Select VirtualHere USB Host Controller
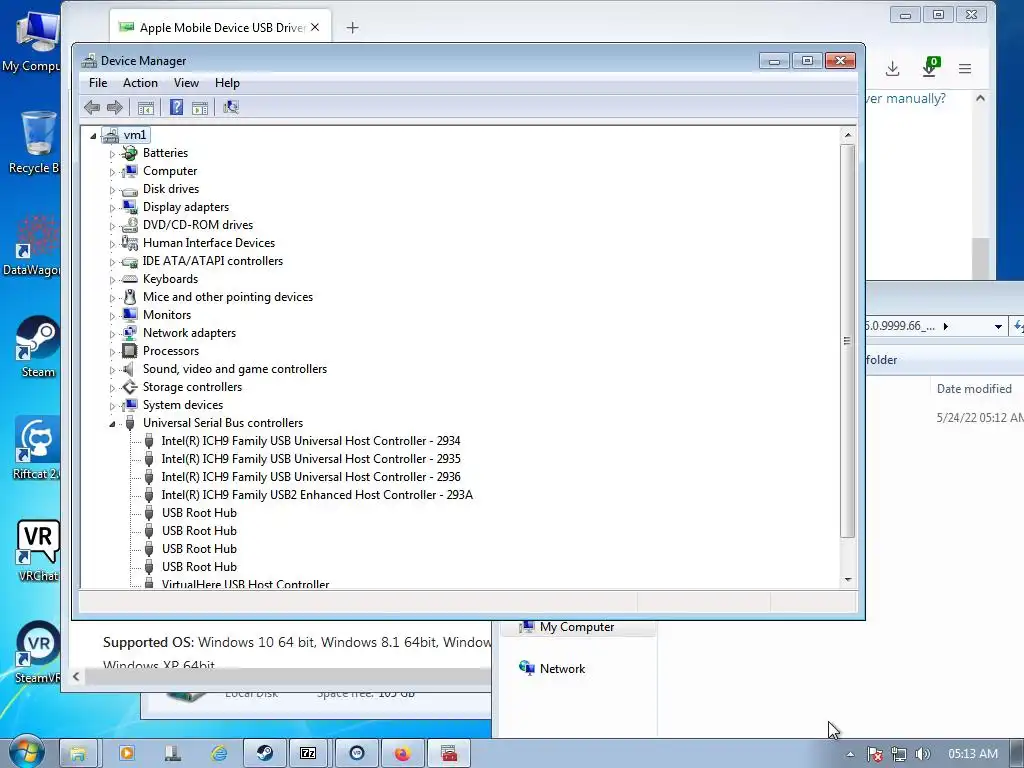Screen dimensions: 1024x768 (246, 584)
